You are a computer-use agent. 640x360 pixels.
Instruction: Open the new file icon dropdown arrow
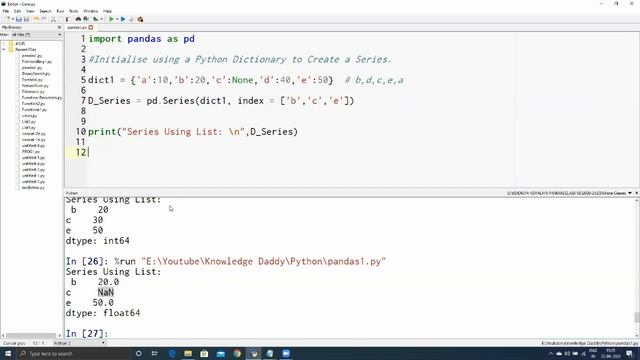click(13, 19)
